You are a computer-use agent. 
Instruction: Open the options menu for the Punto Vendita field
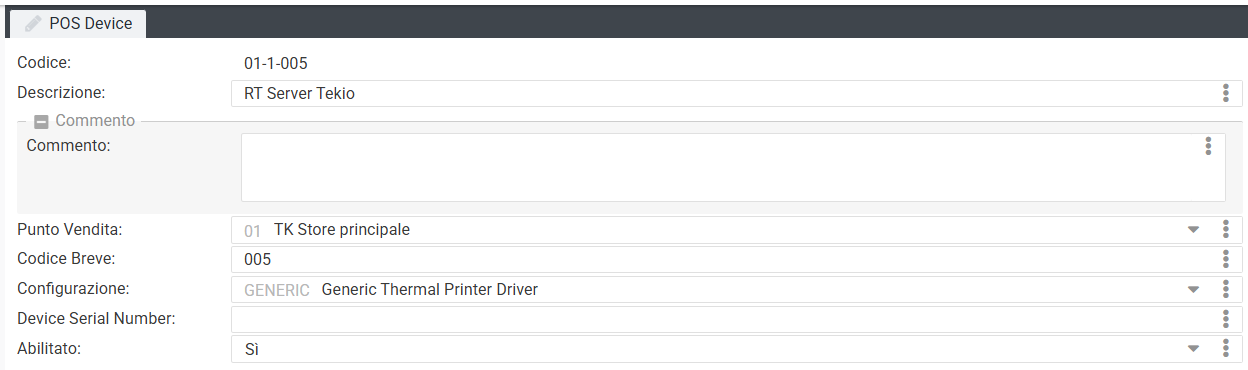tap(1225, 229)
